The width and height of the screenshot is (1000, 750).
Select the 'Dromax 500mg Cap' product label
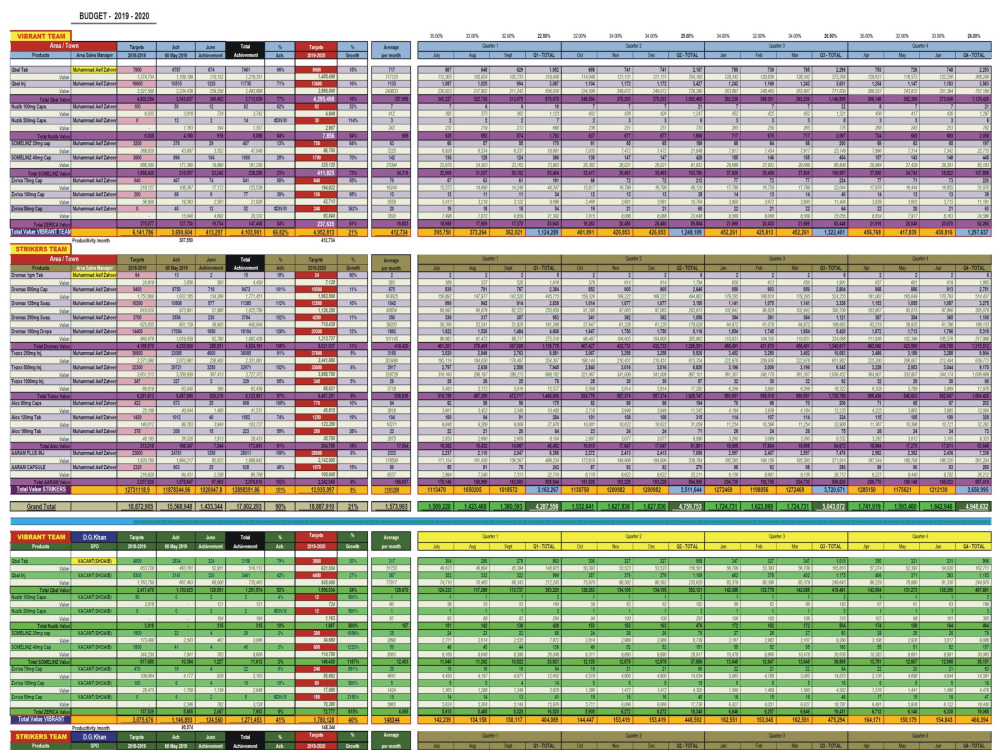click(41, 289)
